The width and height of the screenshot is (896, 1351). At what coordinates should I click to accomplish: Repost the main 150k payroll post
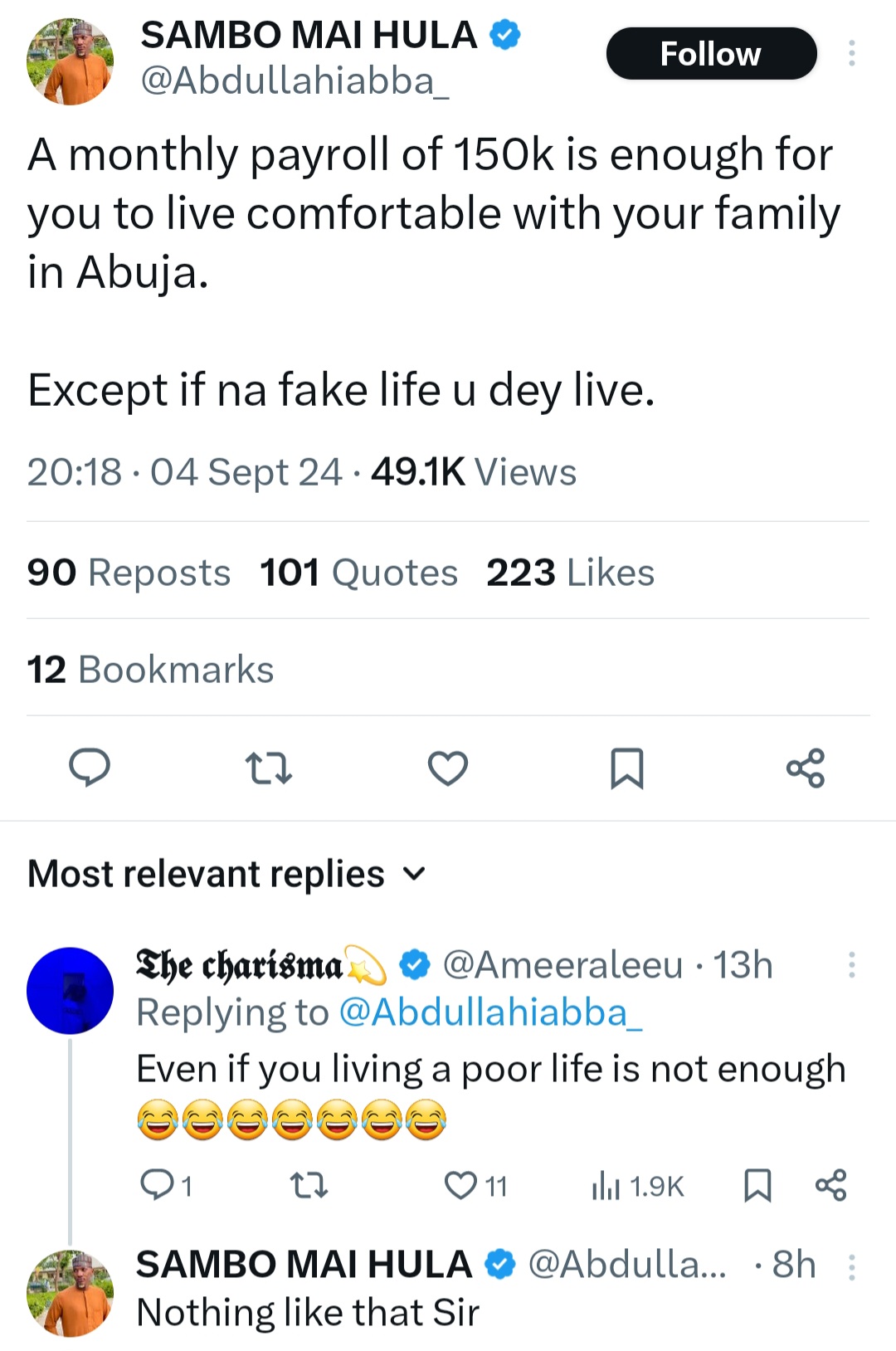pos(269,768)
